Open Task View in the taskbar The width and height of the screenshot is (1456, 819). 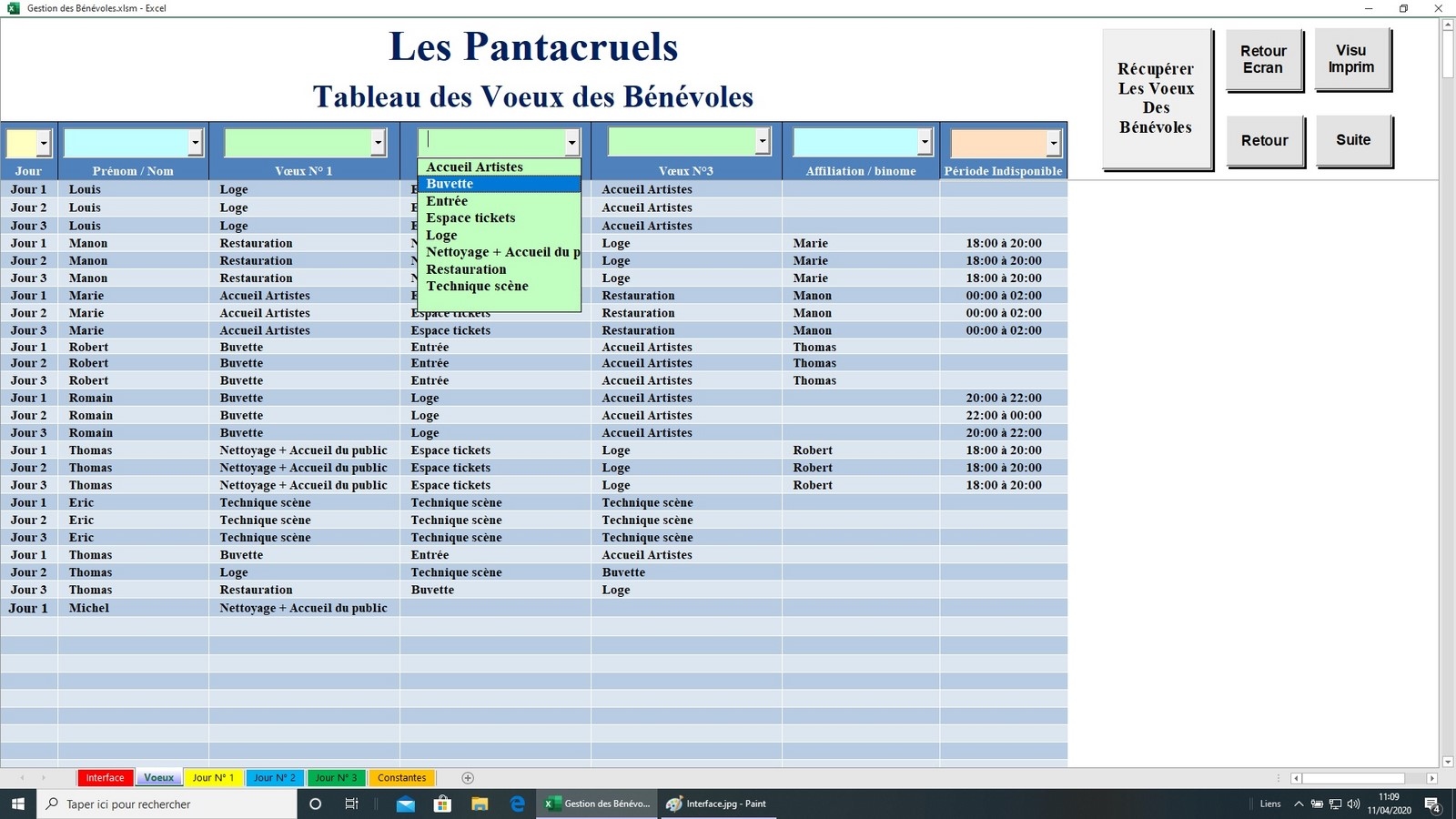[x=351, y=804]
